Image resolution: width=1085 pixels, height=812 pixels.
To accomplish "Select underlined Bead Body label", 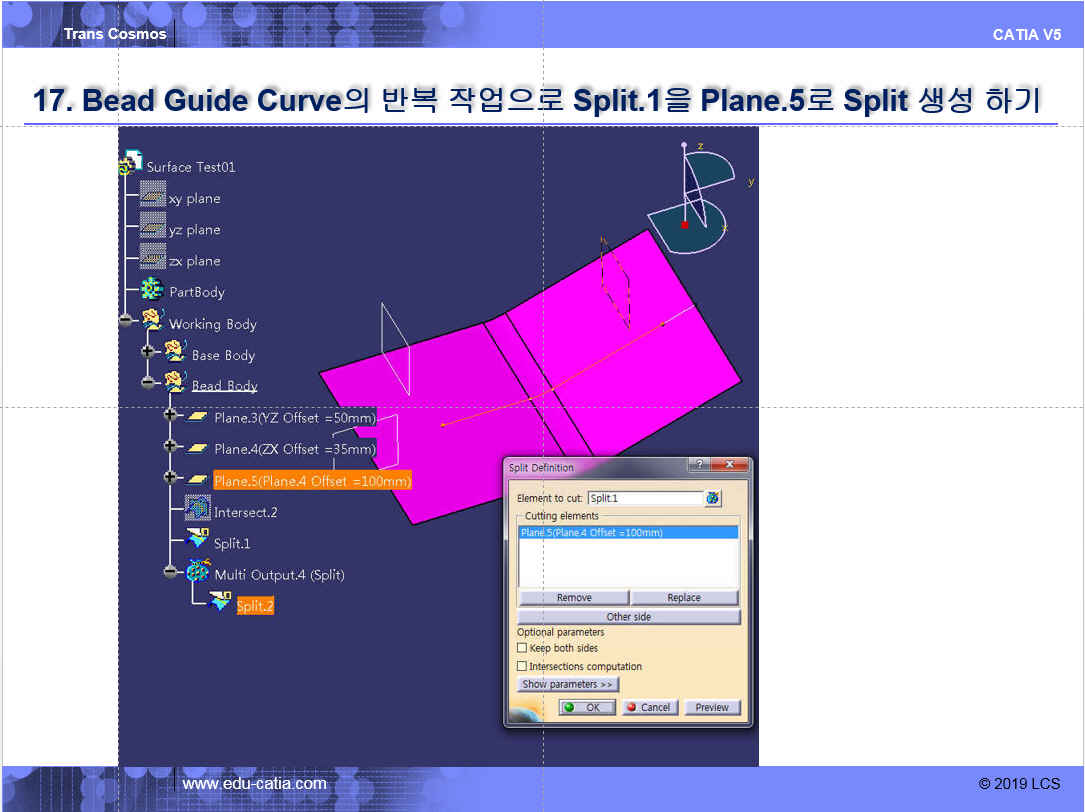I will 224,386.
